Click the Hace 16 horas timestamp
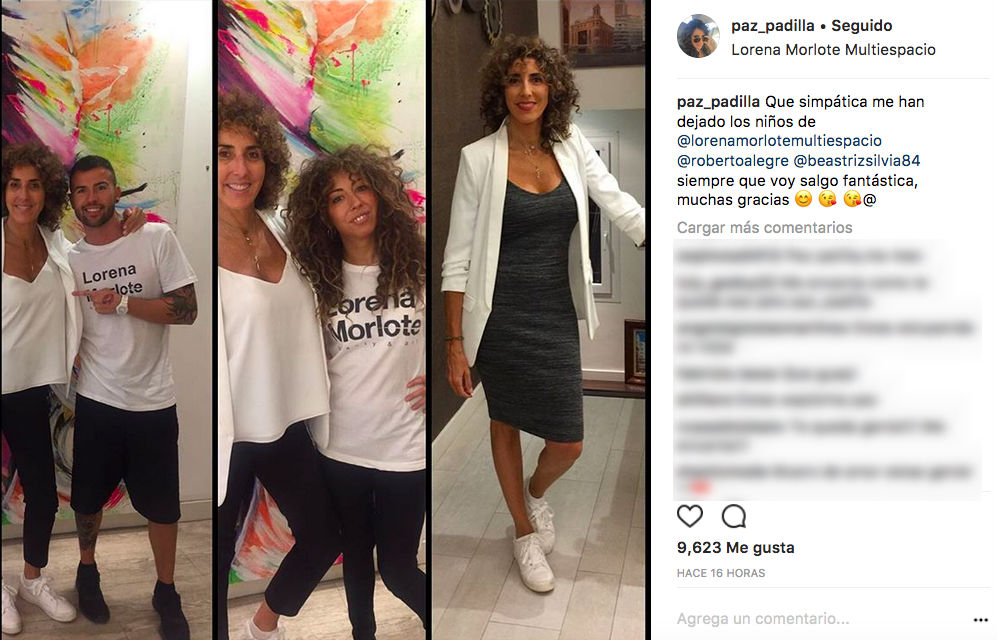 coord(720,573)
